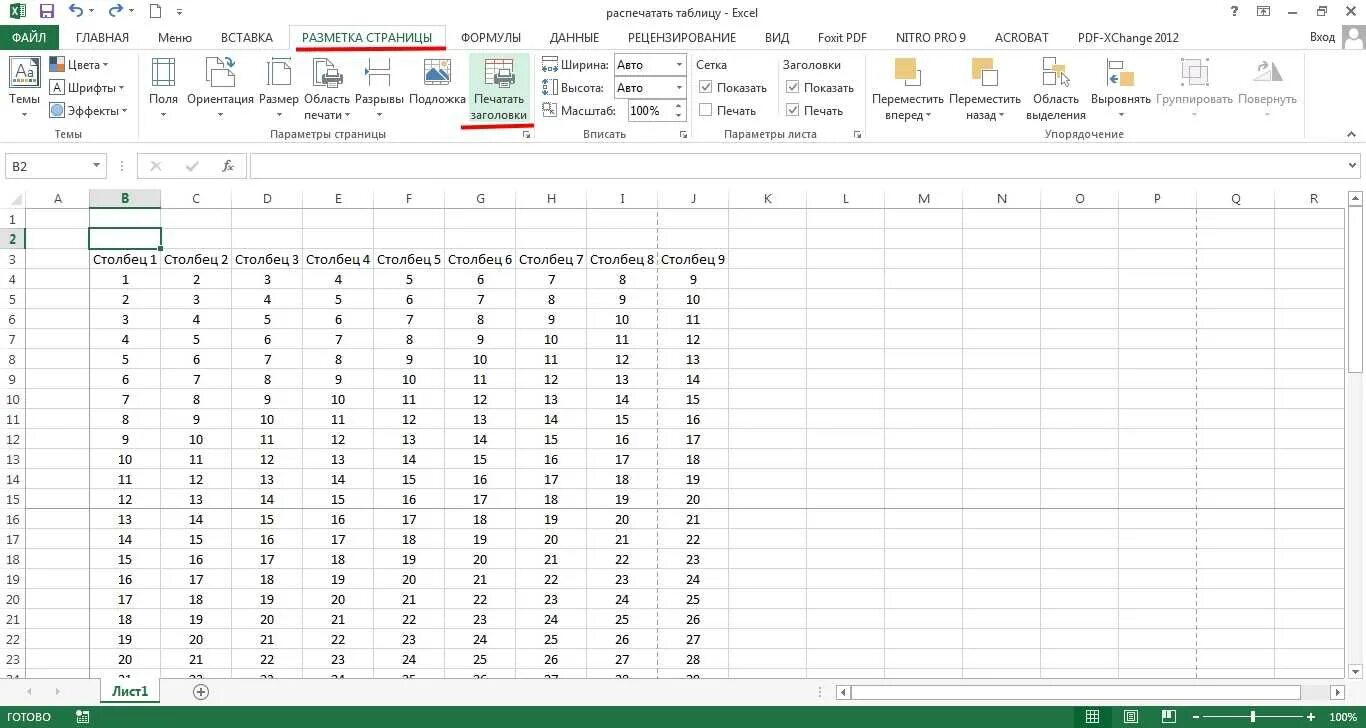
Task: Switch to Page Break Preview in status bar
Action: pyautogui.click(x=1169, y=717)
